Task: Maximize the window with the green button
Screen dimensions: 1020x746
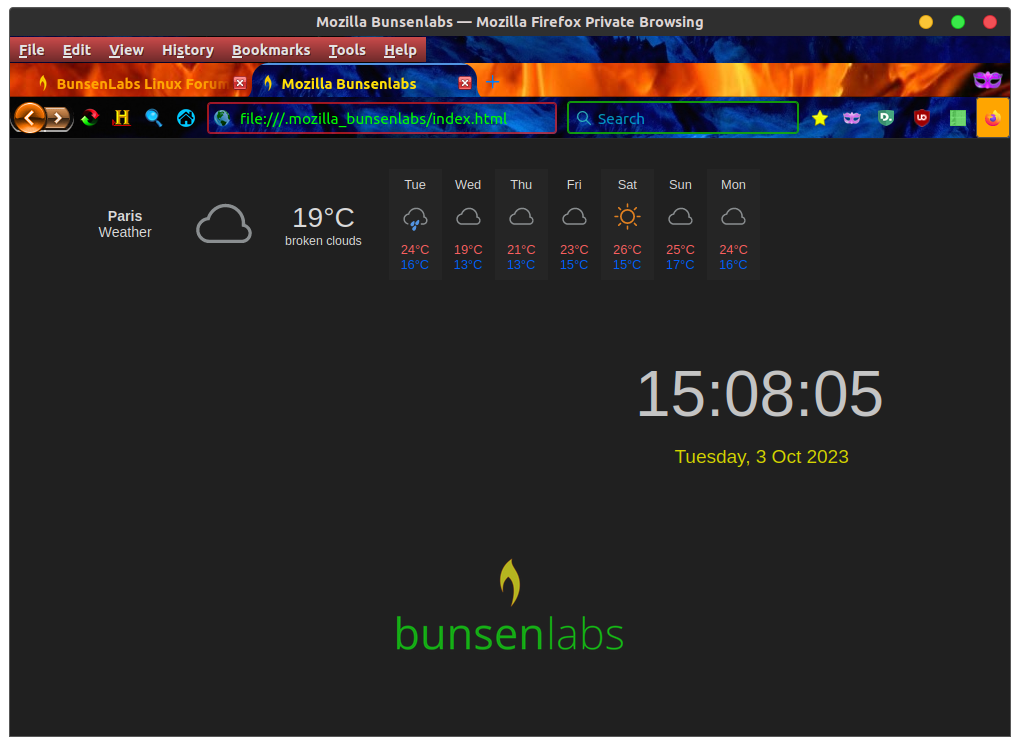Action: tap(958, 22)
